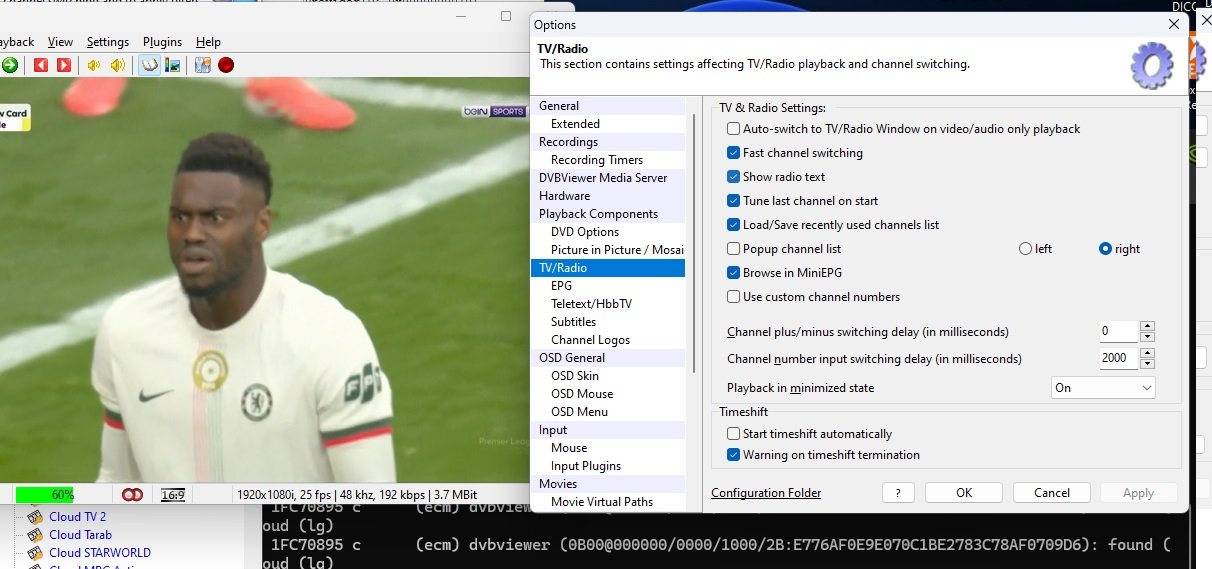Toggle the EPG book toolbar icon
This screenshot has width=1212, height=569.
[x=149, y=65]
